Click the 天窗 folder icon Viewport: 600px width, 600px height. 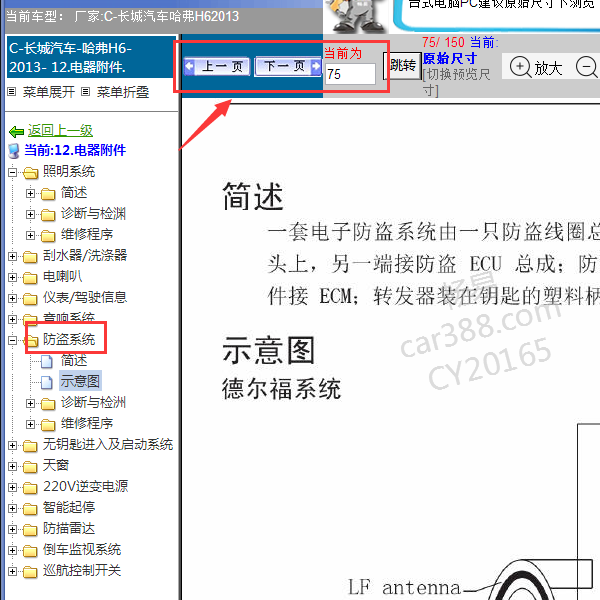point(30,467)
